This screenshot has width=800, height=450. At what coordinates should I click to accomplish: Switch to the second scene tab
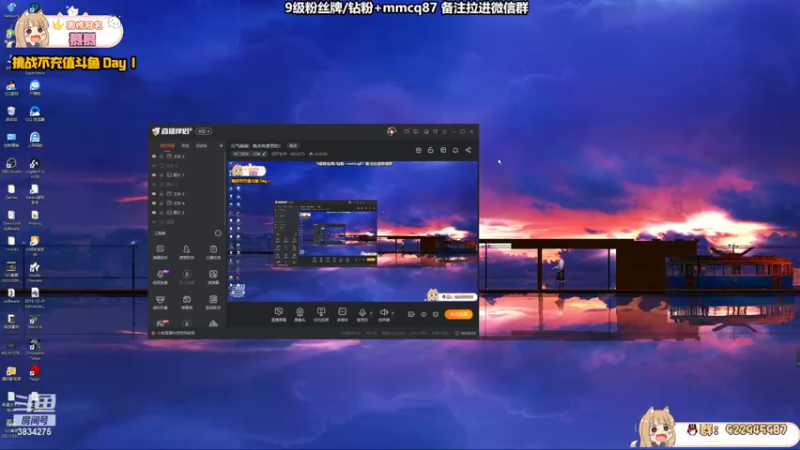coord(185,145)
